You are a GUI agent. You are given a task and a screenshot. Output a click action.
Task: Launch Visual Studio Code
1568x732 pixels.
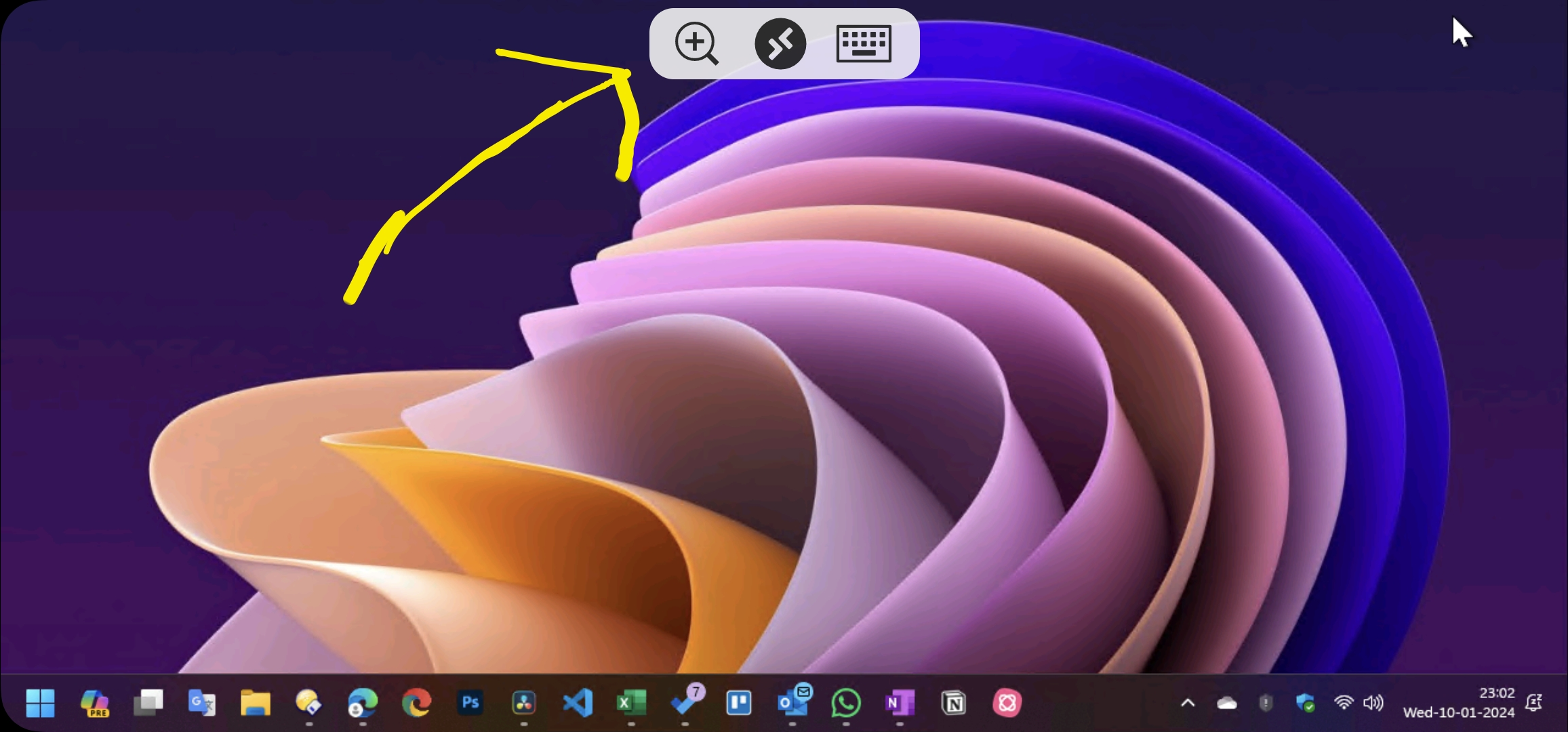coord(577,703)
